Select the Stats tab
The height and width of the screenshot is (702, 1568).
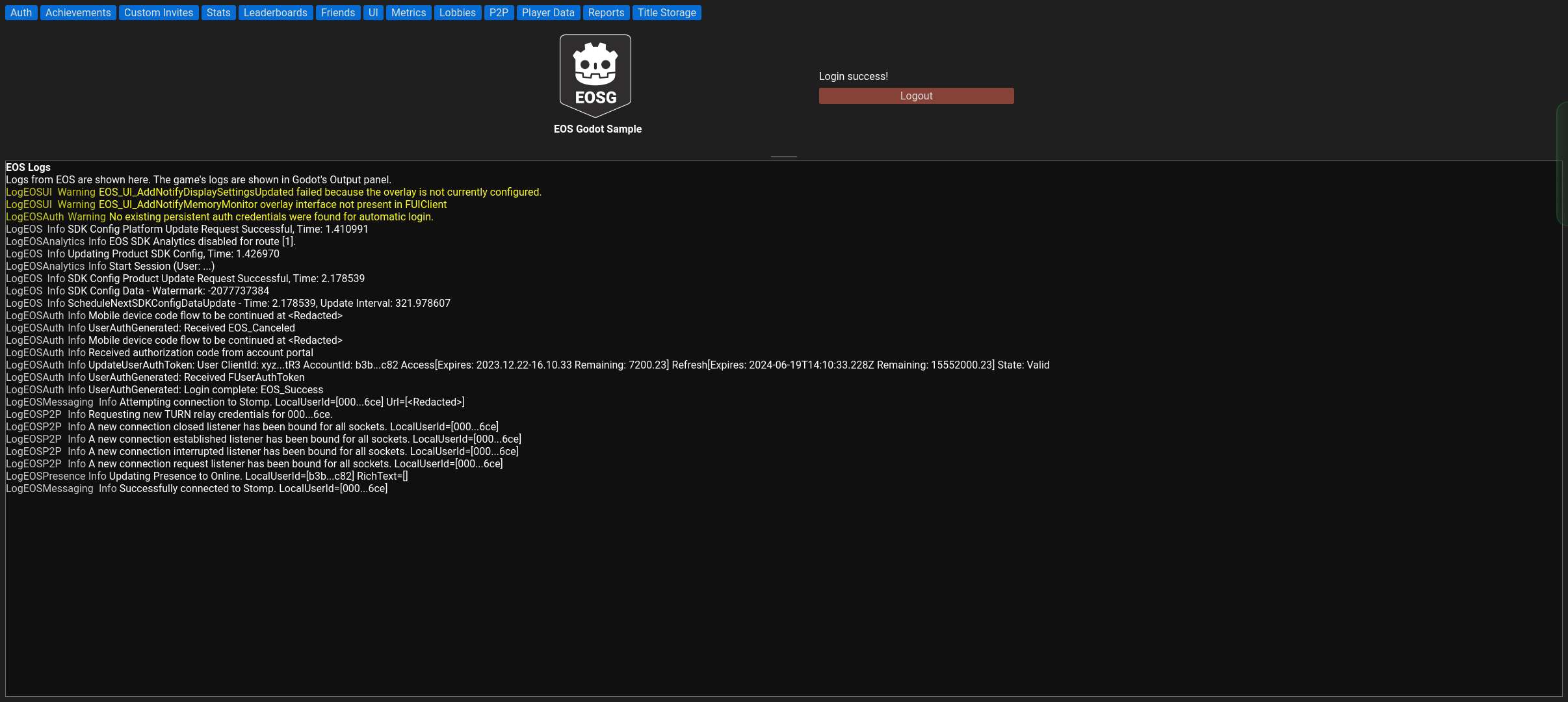pyautogui.click(x=218, y=13)
